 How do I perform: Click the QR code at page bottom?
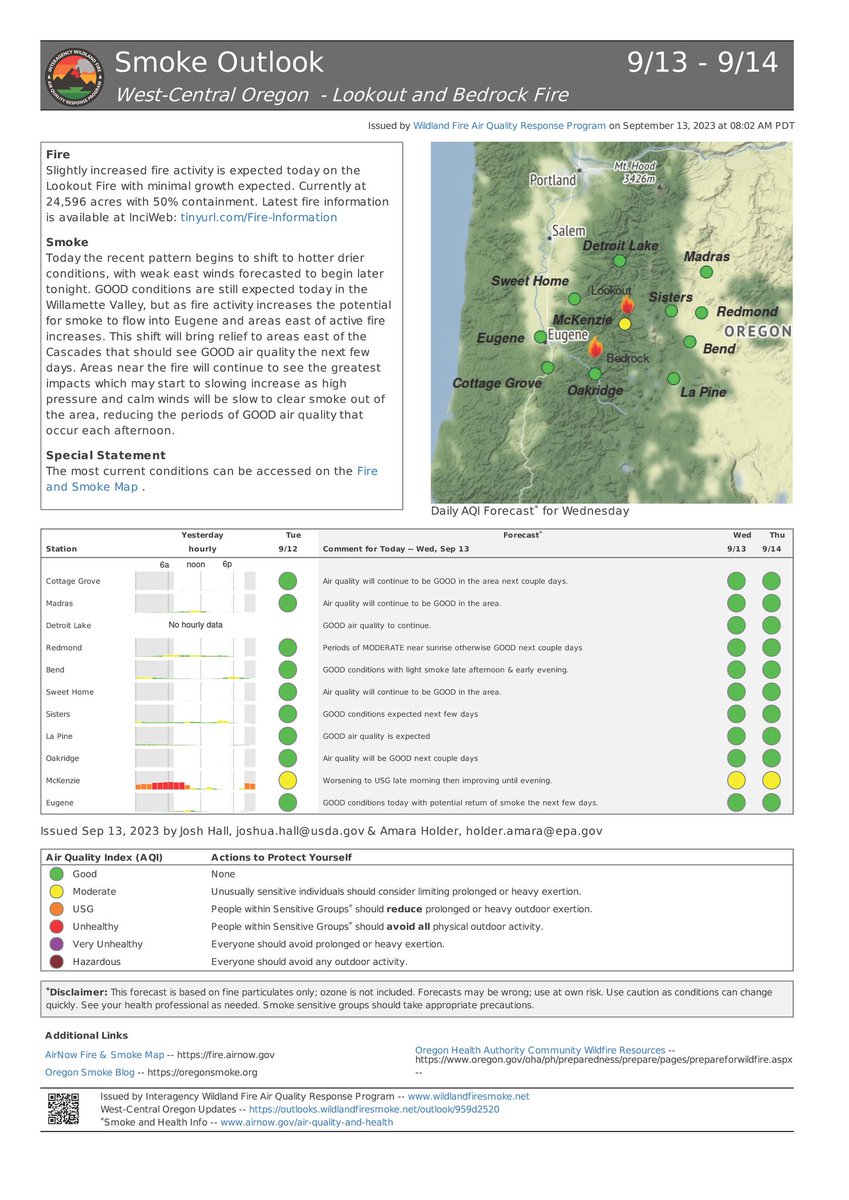pos(63,1110)
